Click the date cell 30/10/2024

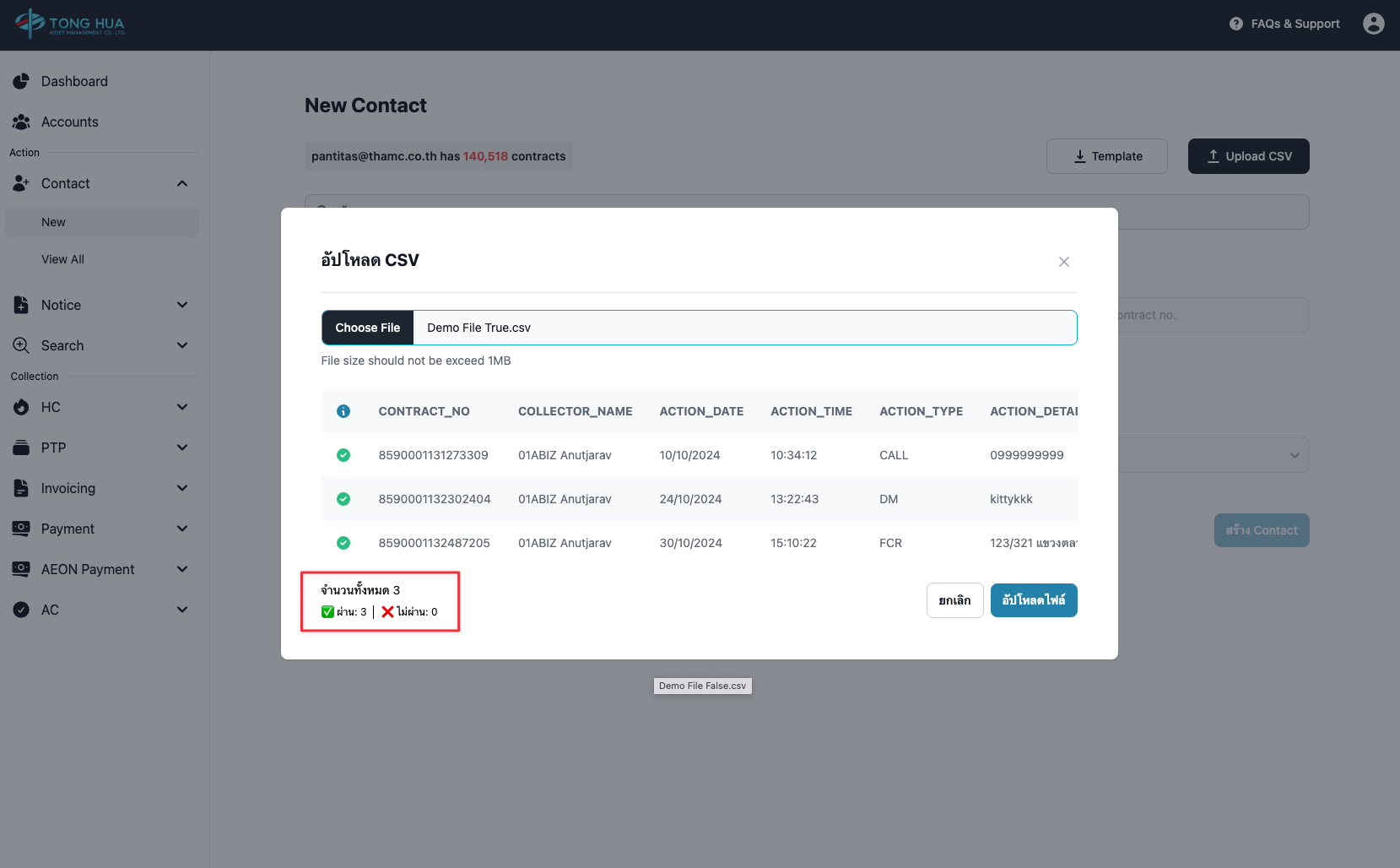tap(690, 543)
